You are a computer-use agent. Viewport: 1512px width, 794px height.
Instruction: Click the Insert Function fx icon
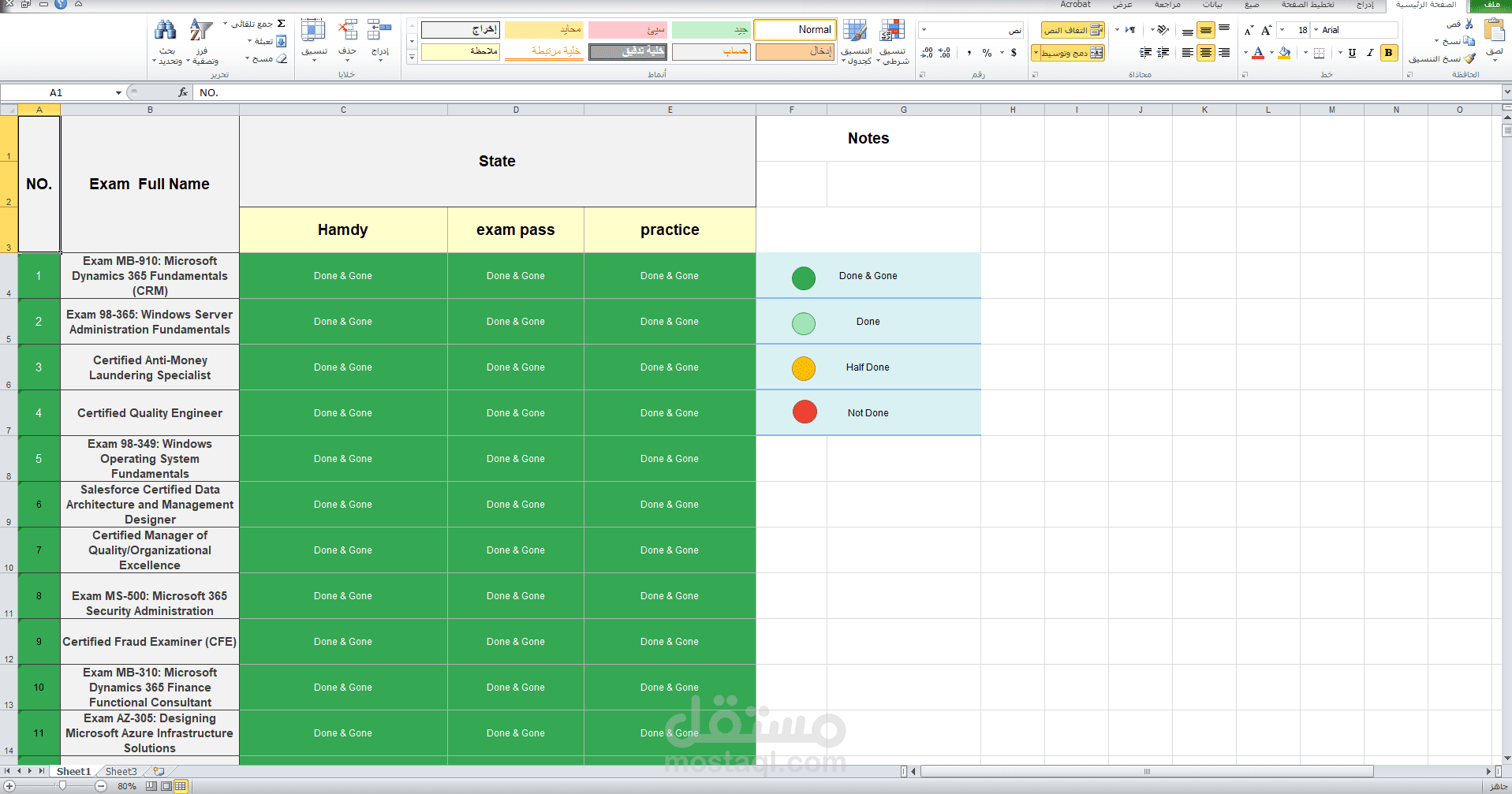pos(183,92)
